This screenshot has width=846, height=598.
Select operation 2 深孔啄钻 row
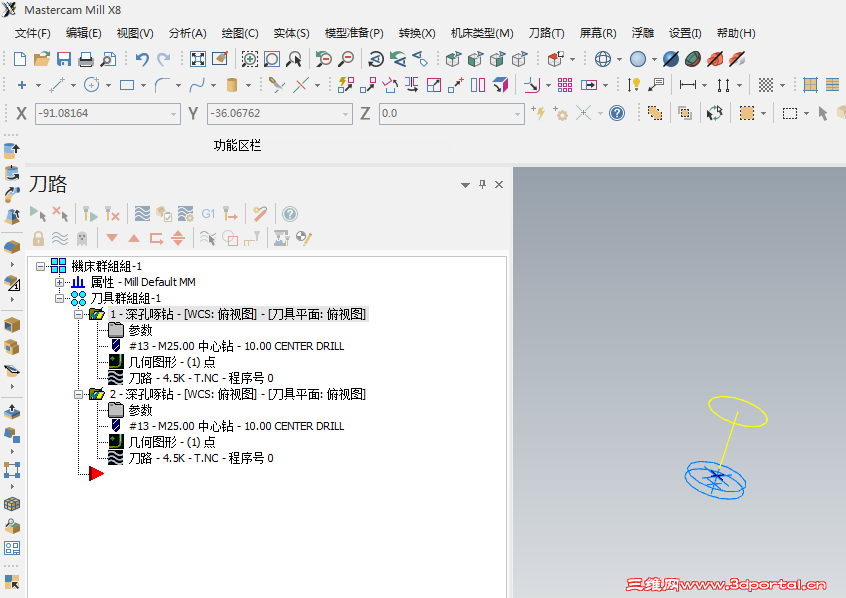click(238, 395)
